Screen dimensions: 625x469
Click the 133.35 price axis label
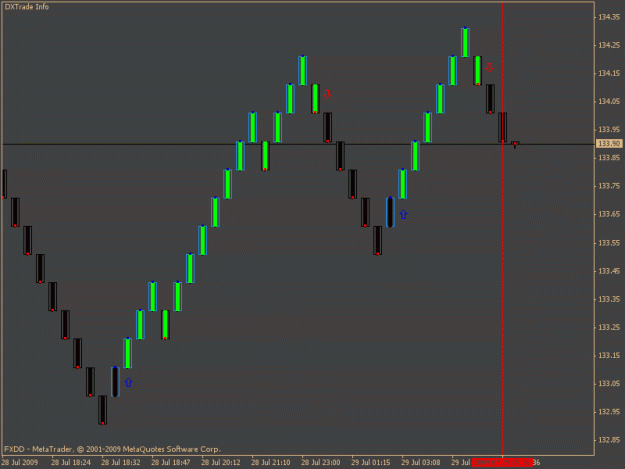tap(609, 299)
